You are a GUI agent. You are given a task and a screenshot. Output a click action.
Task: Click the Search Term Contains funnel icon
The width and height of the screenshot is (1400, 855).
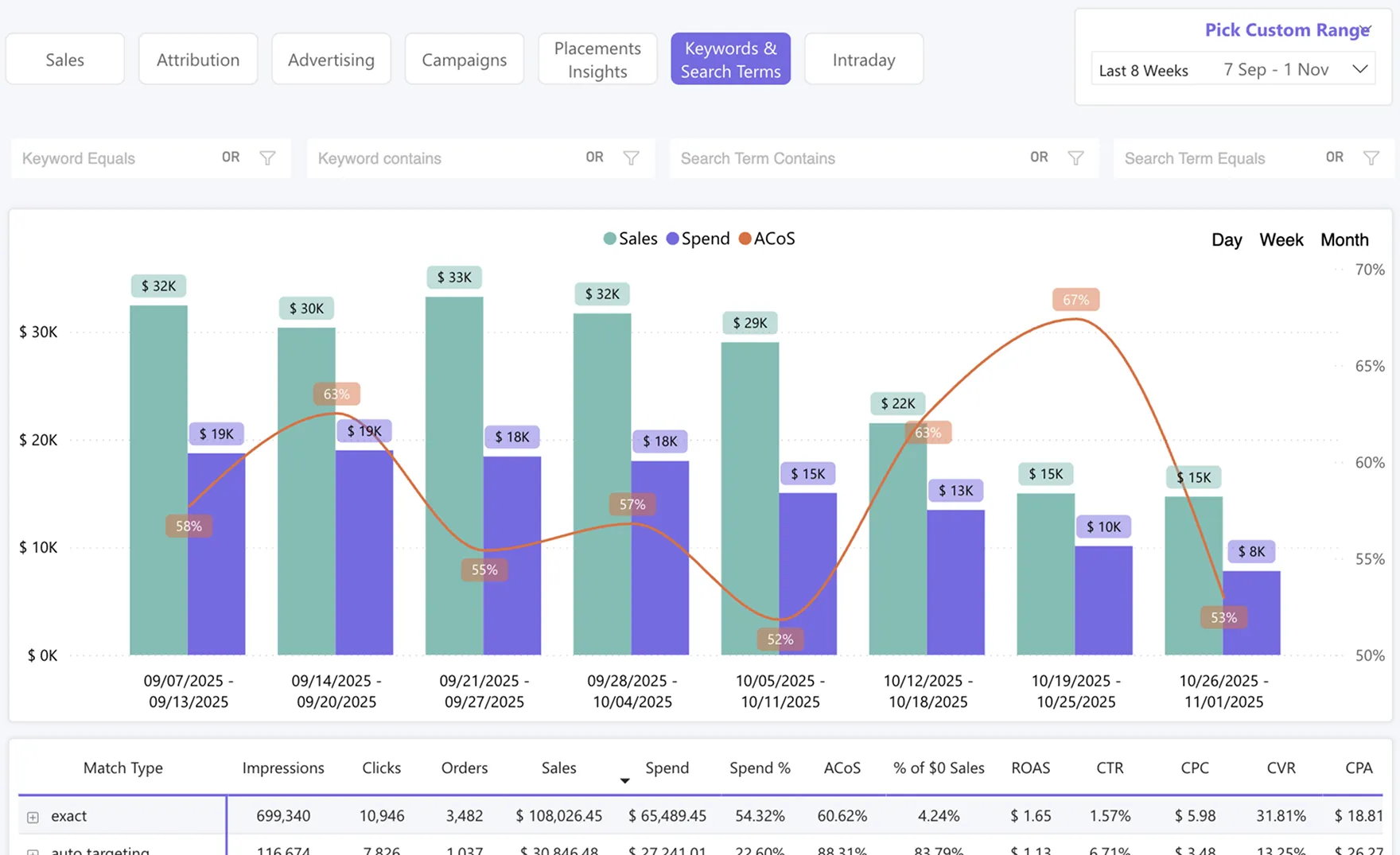1076,158
